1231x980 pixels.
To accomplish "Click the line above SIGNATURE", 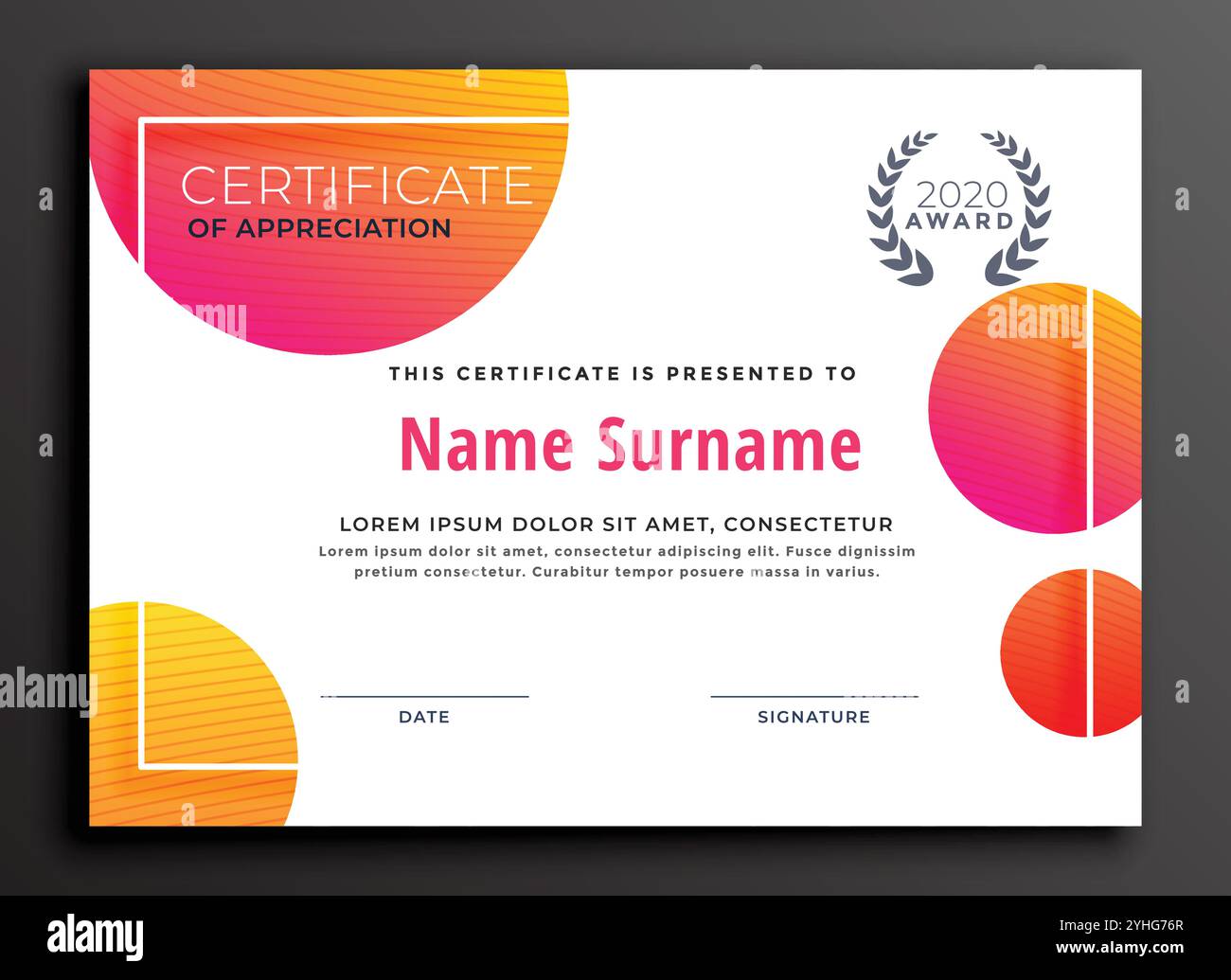I will 814,697.
